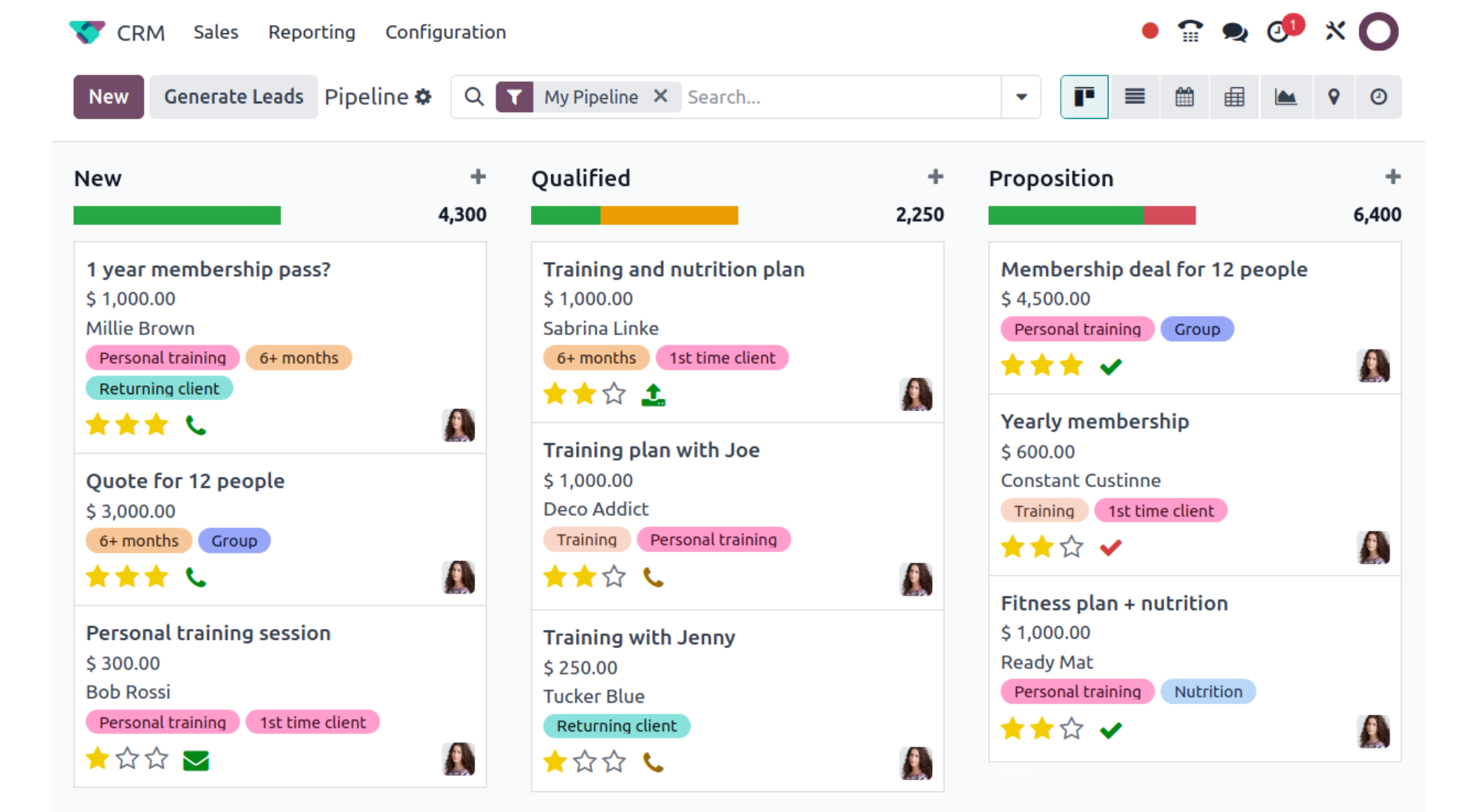Set third star on Training and nutrition plan
The height and width of the screenshot is (812, 1477).
[x=614, y=394]
